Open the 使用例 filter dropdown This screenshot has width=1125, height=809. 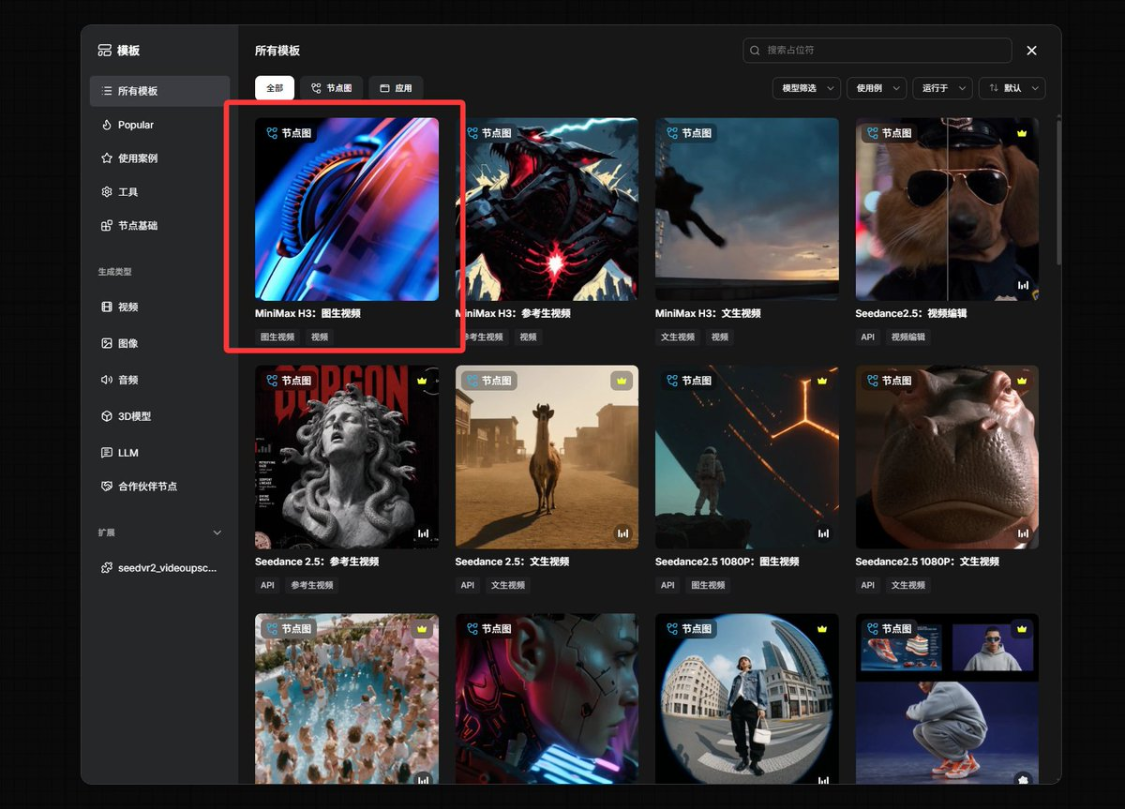pos(876,88)
